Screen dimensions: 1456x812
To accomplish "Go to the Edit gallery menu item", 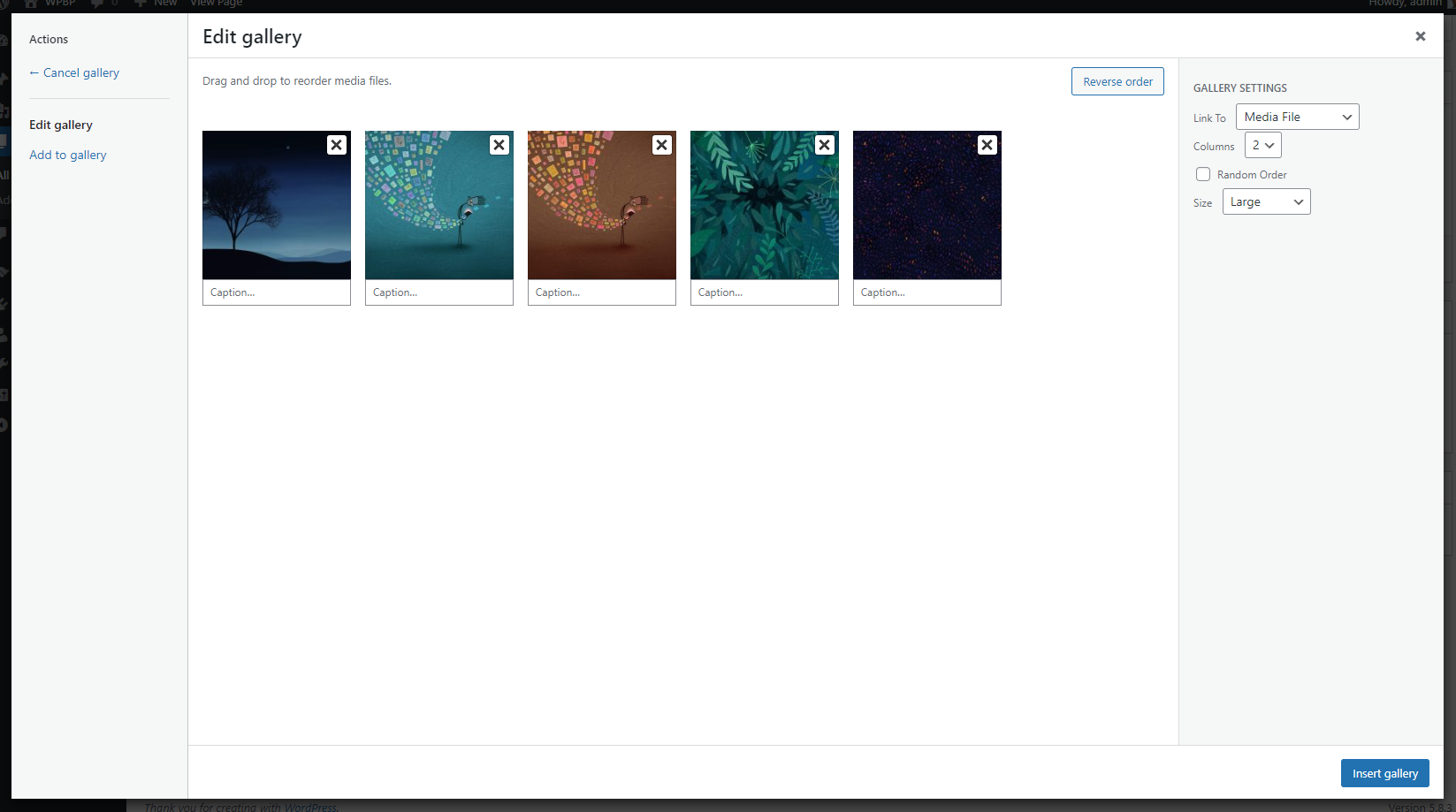I will pos(61,125).
